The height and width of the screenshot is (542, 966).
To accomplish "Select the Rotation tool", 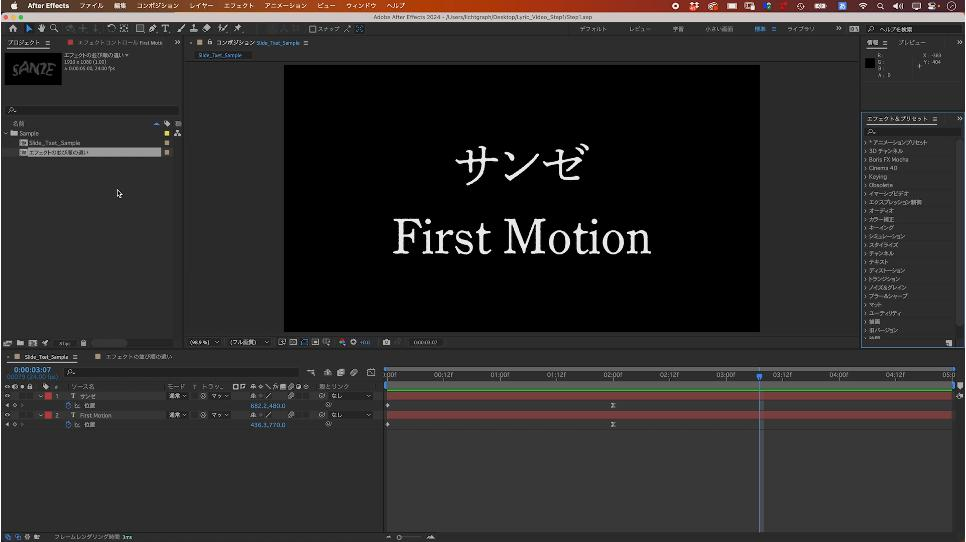I will click(111, 28).
